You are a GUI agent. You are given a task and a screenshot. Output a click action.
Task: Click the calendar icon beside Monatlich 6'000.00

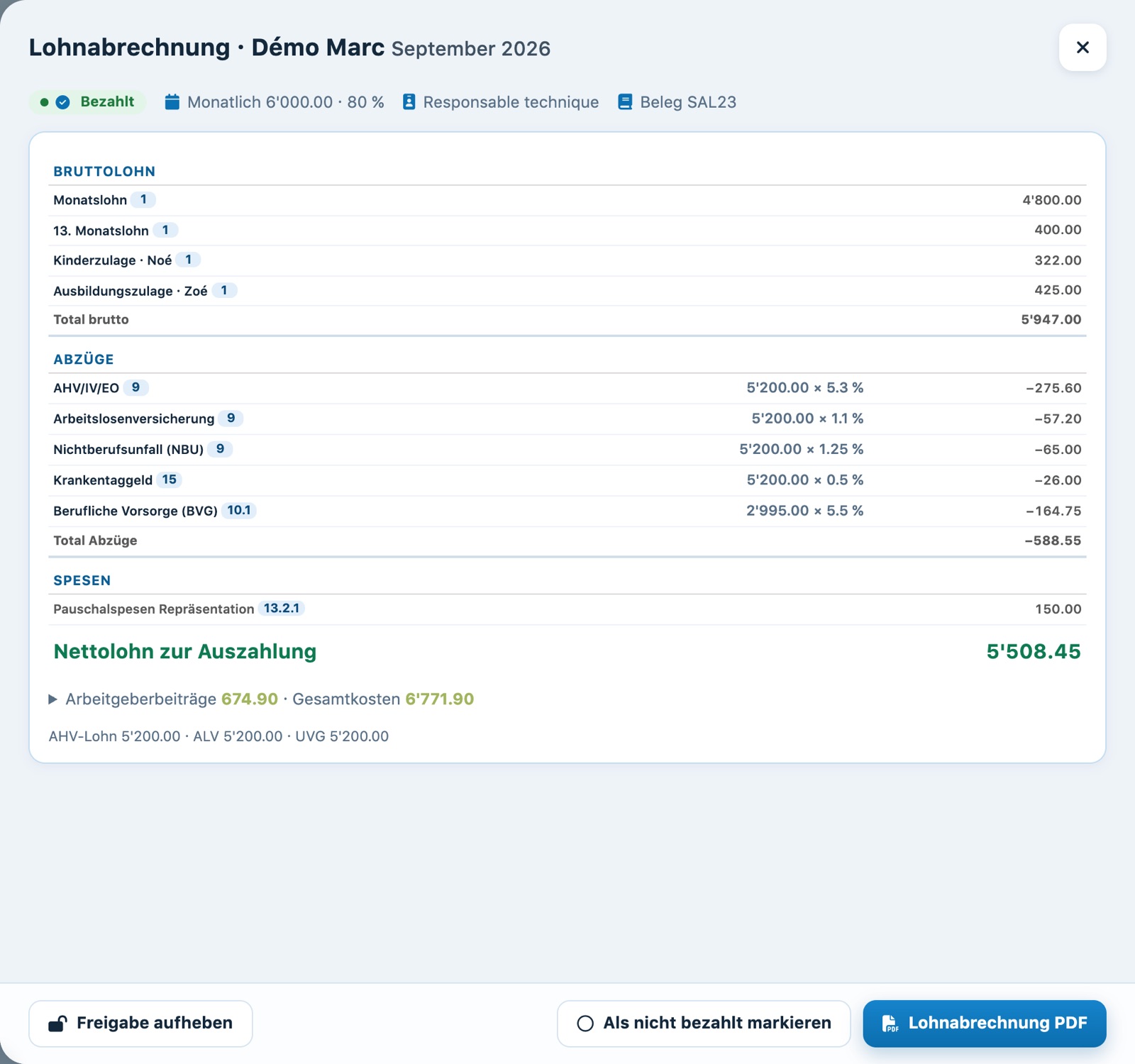pyautogui.click(x=172, y=102)
